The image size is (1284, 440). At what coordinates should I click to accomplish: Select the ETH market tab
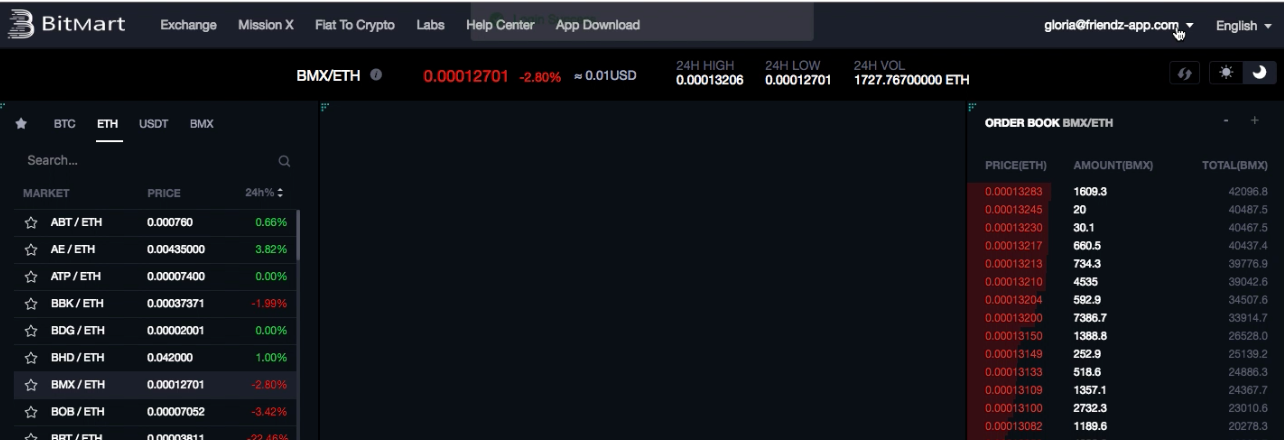pos(108,124)
